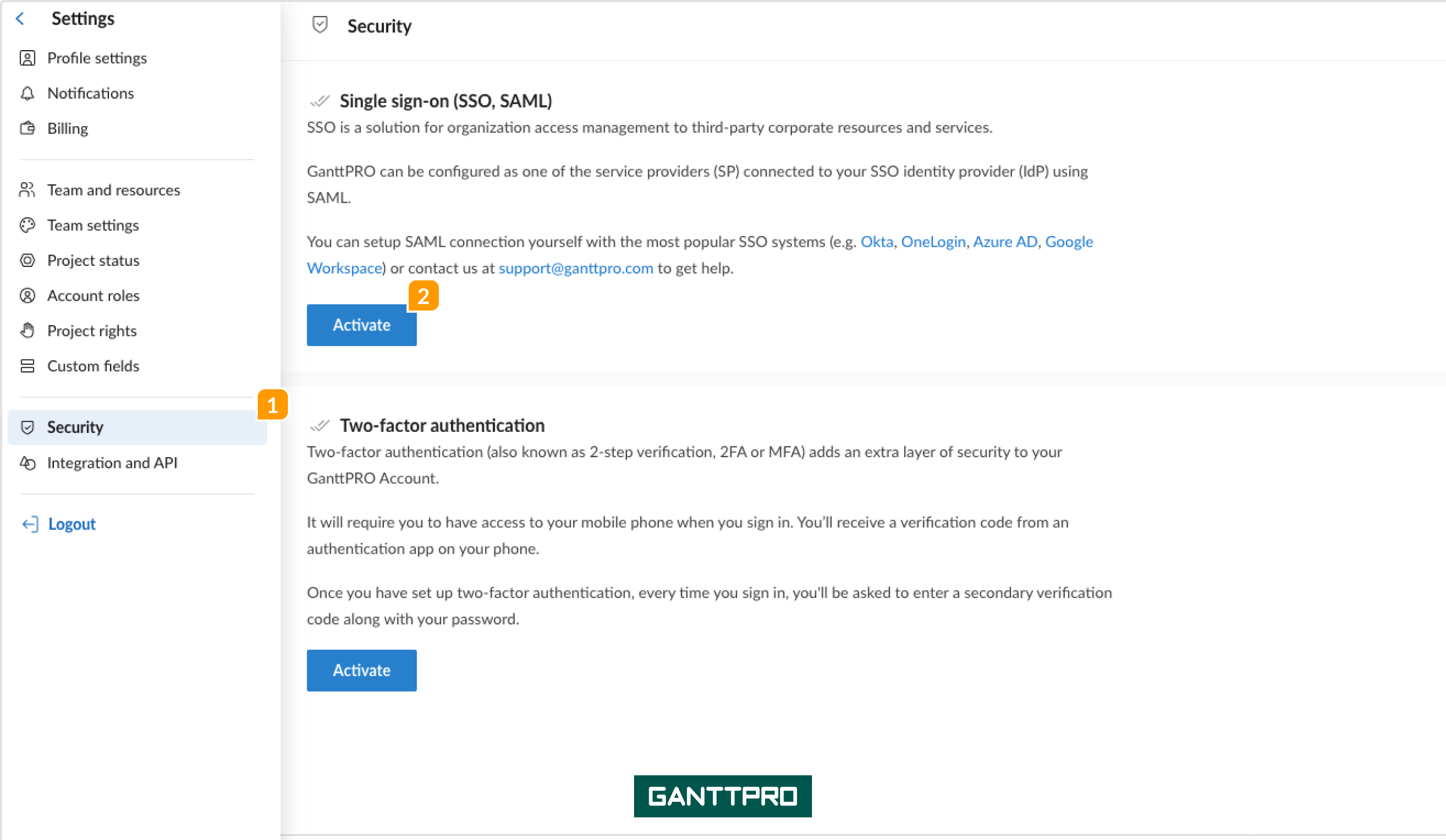Click the Integration and API icon
Screen dimensions: 1446x840
(27, 463)
